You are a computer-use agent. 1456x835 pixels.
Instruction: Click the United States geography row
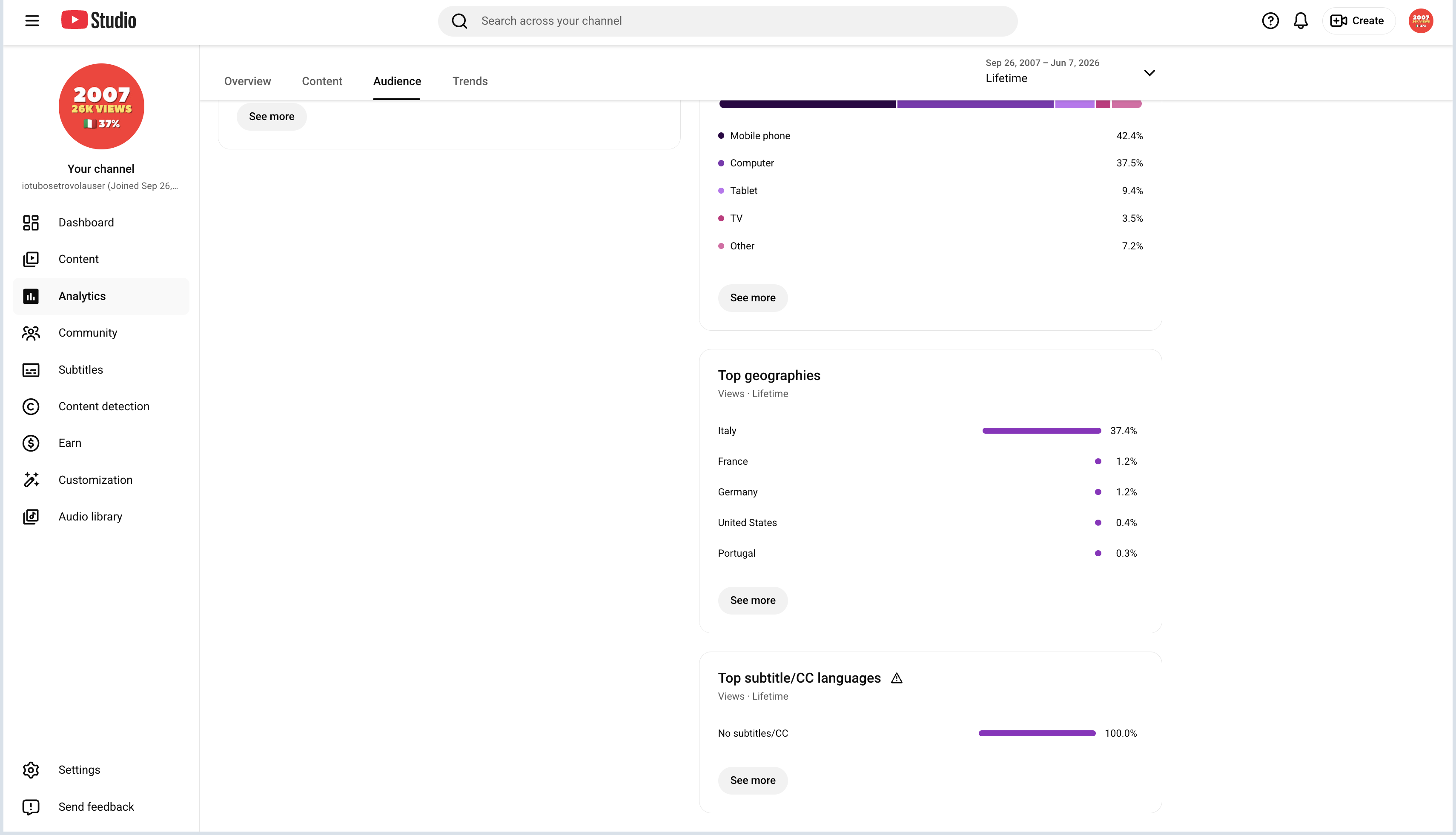(x=927, y=523)
